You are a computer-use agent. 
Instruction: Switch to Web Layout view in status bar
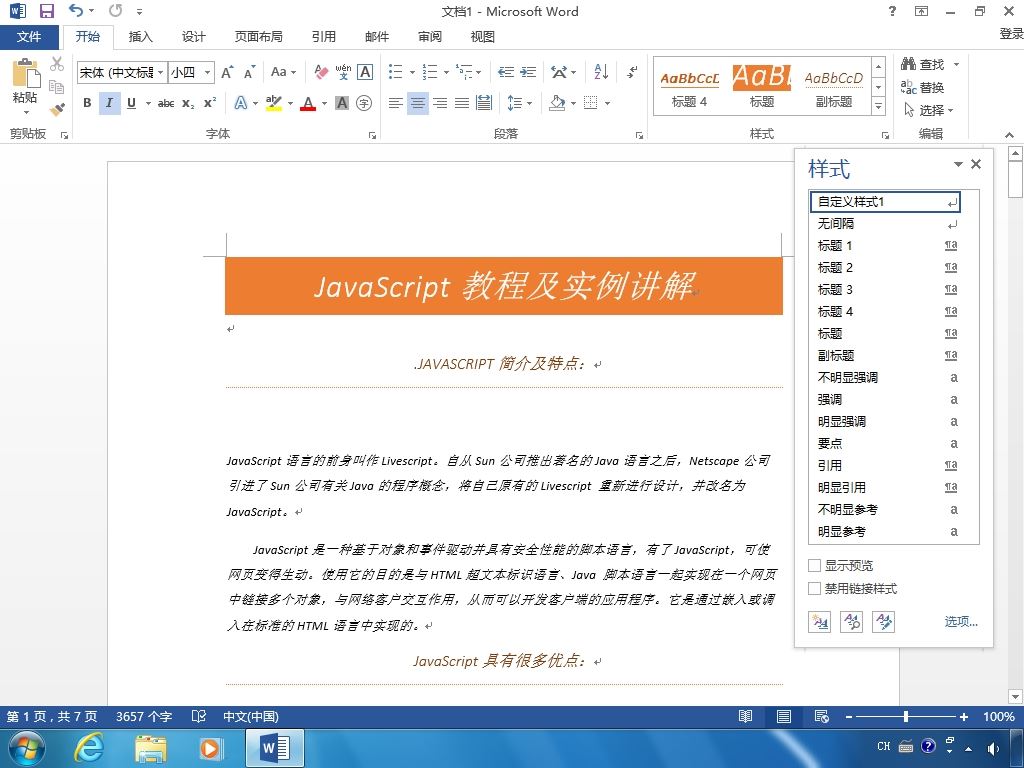[x=822, y=716]
